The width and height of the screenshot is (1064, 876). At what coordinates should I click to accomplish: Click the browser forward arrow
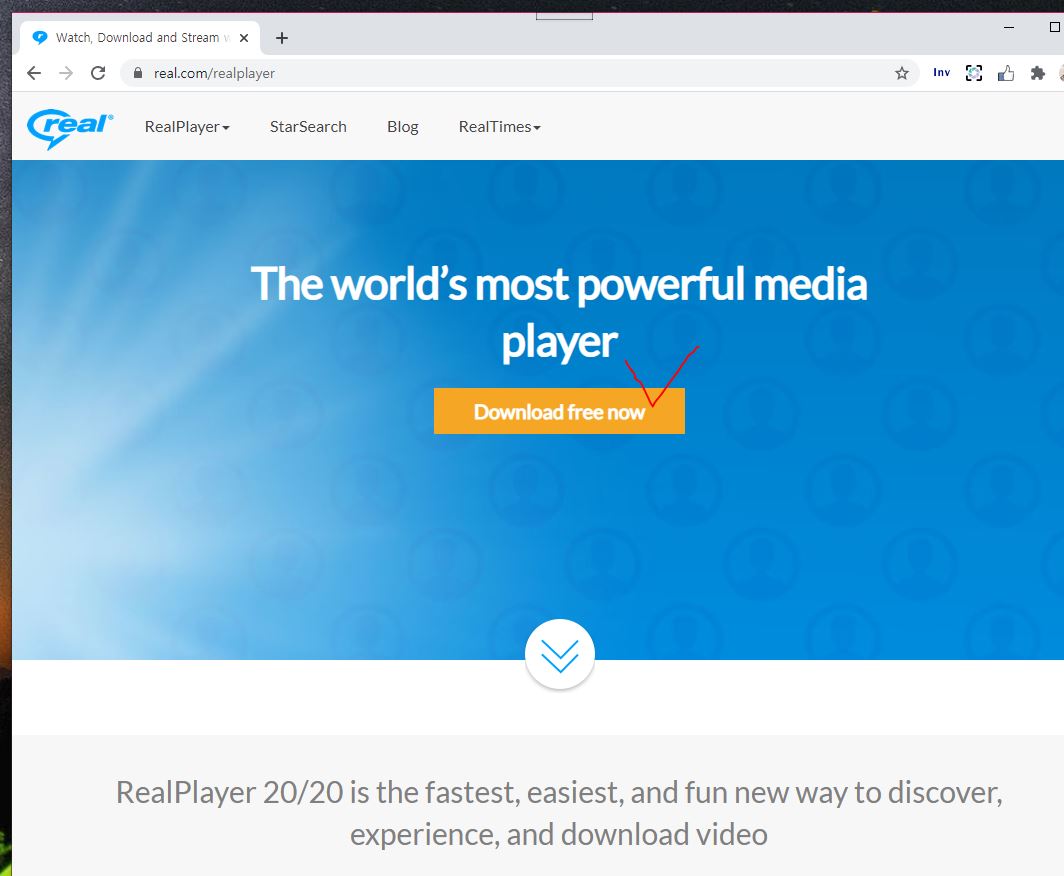coord(66,73)
